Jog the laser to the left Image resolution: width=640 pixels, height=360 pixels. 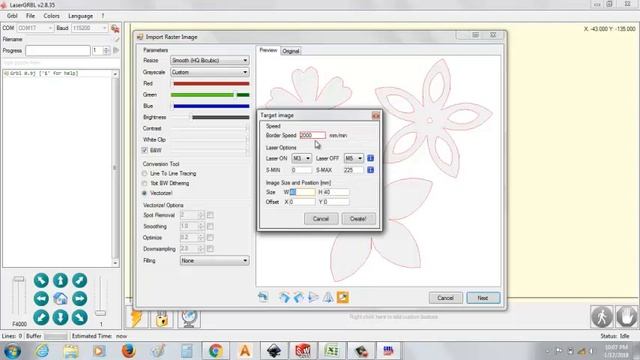point(41,299)
